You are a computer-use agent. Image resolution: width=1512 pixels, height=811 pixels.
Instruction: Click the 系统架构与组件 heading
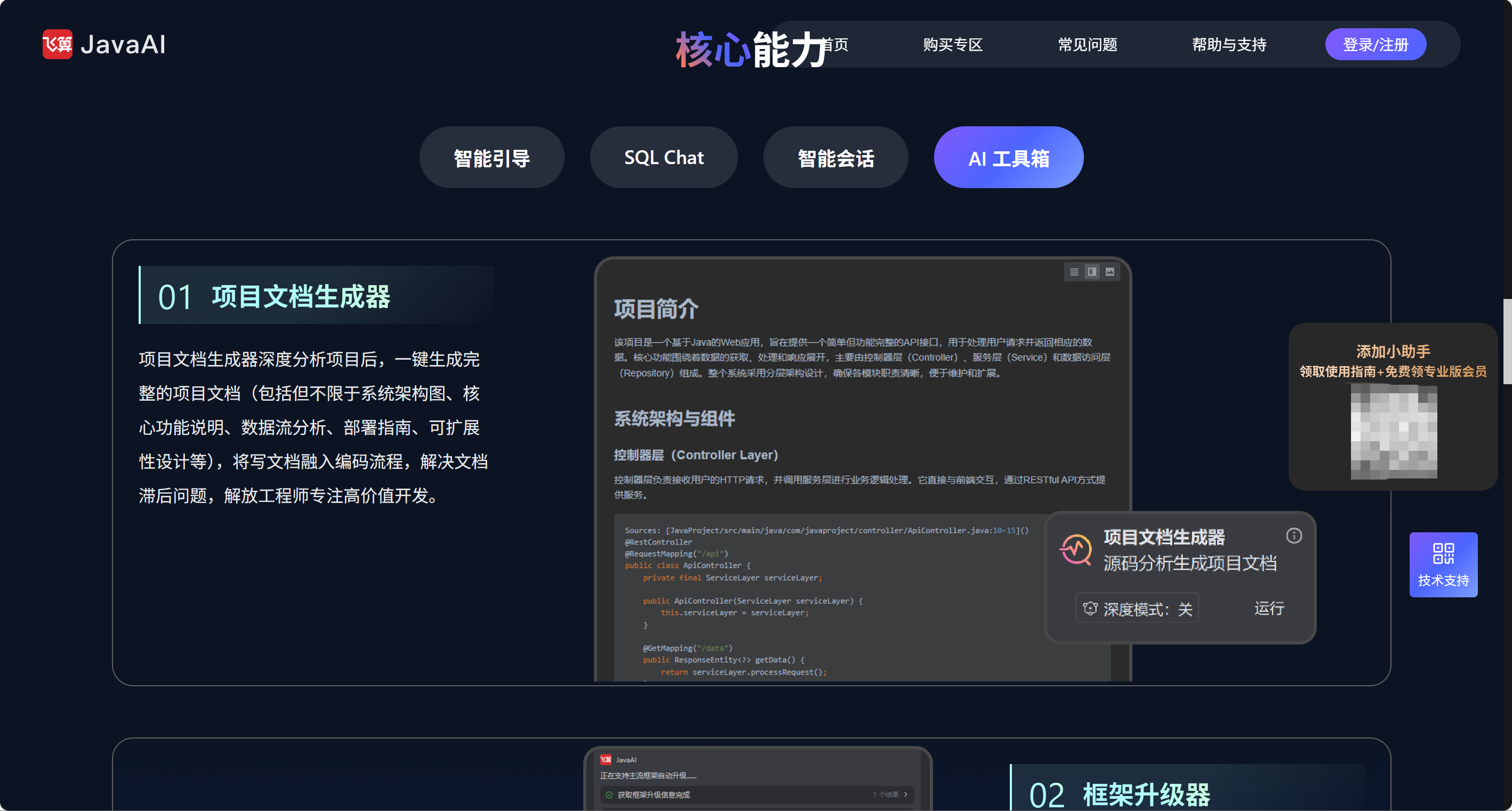coord(674,418)
